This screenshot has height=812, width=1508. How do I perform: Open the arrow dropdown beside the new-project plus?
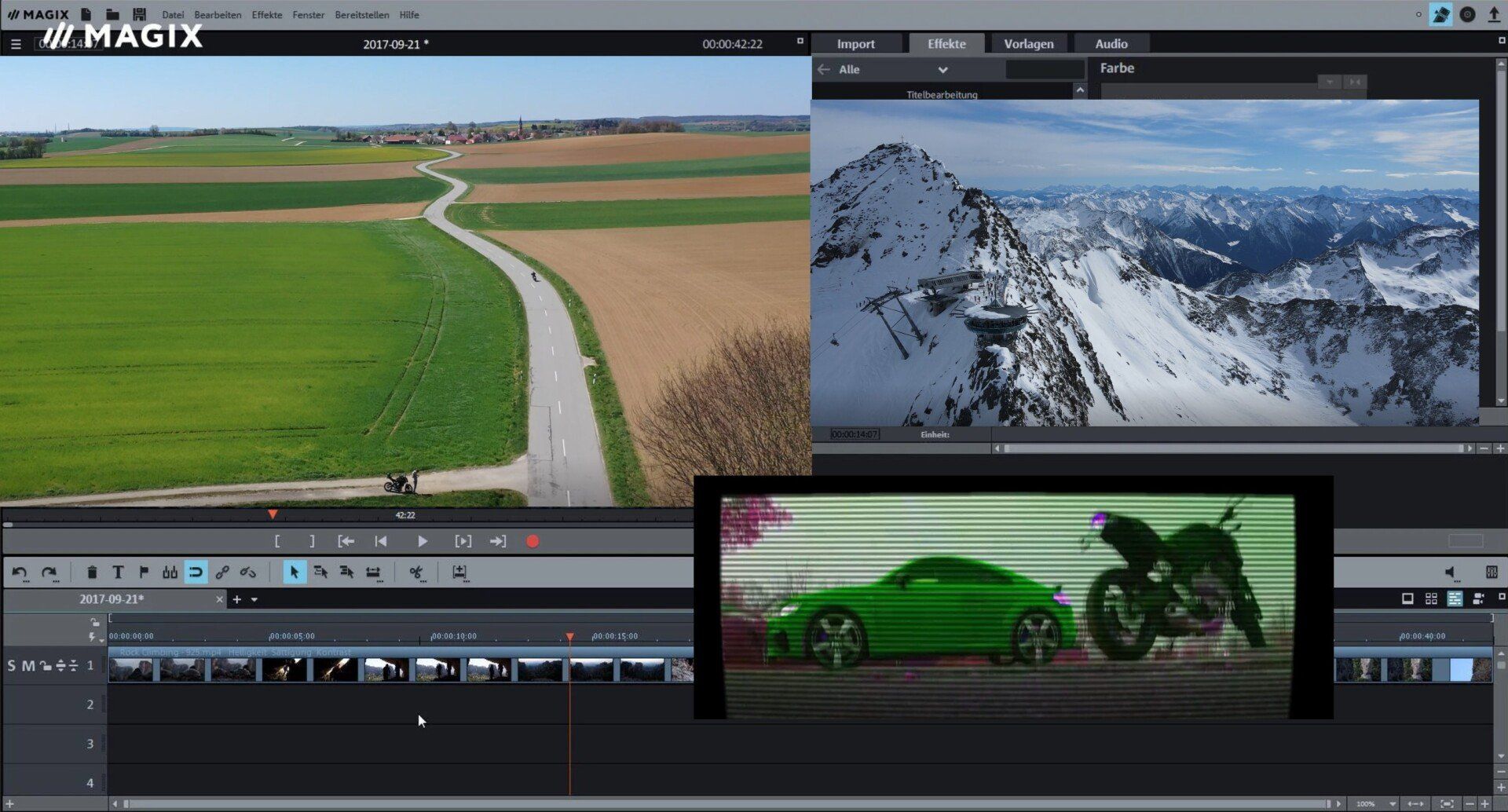pos(254,600)
